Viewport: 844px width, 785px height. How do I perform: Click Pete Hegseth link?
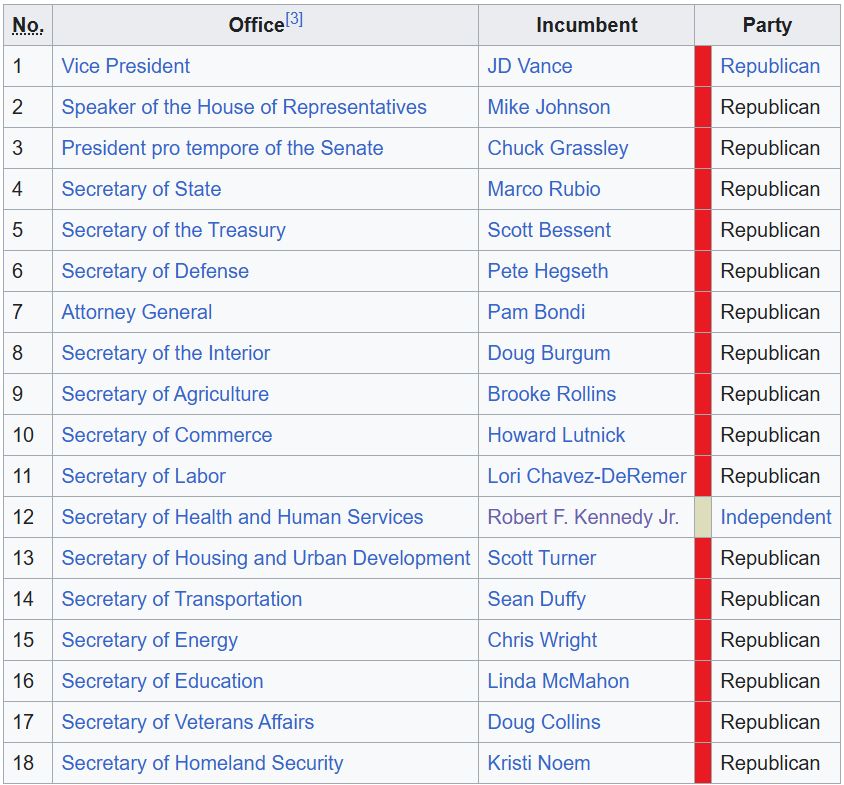pyautogui.click(x=548, y=271)
